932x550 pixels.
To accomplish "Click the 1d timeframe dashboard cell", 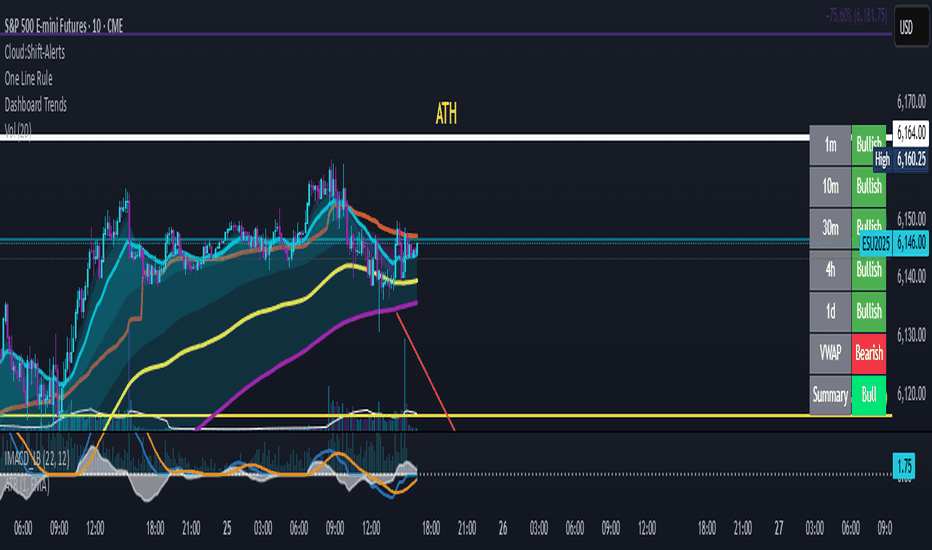I will tap(830, 311).
